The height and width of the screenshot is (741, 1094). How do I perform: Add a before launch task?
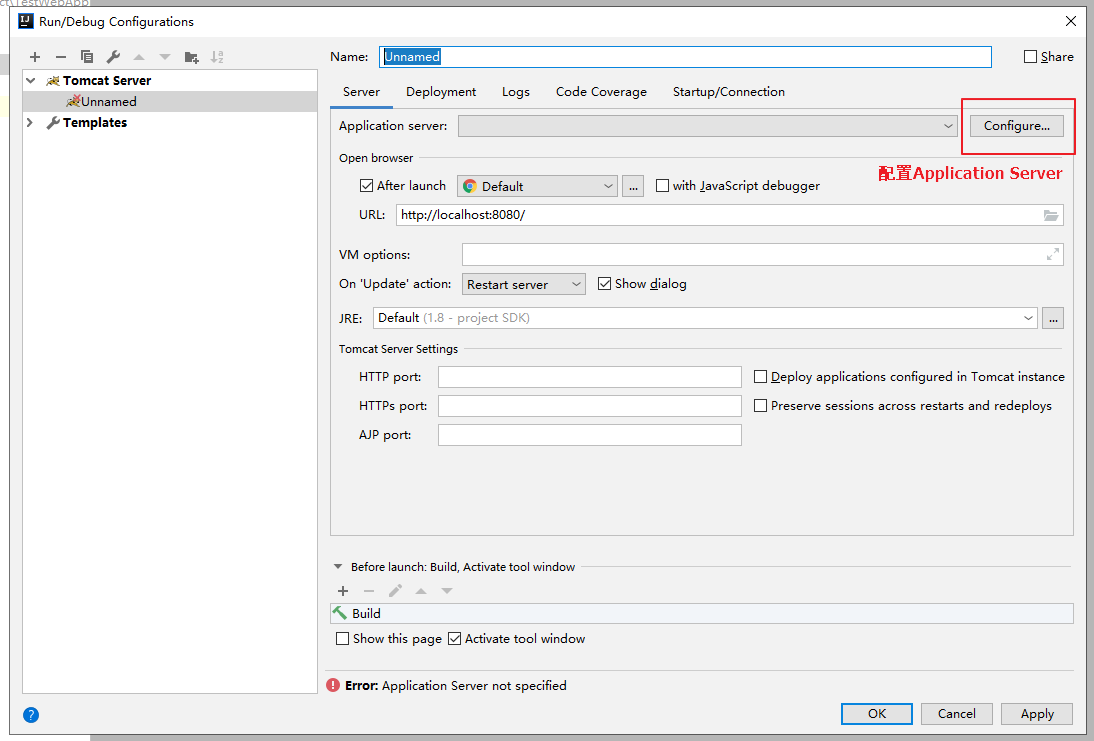tap(343, 591)
